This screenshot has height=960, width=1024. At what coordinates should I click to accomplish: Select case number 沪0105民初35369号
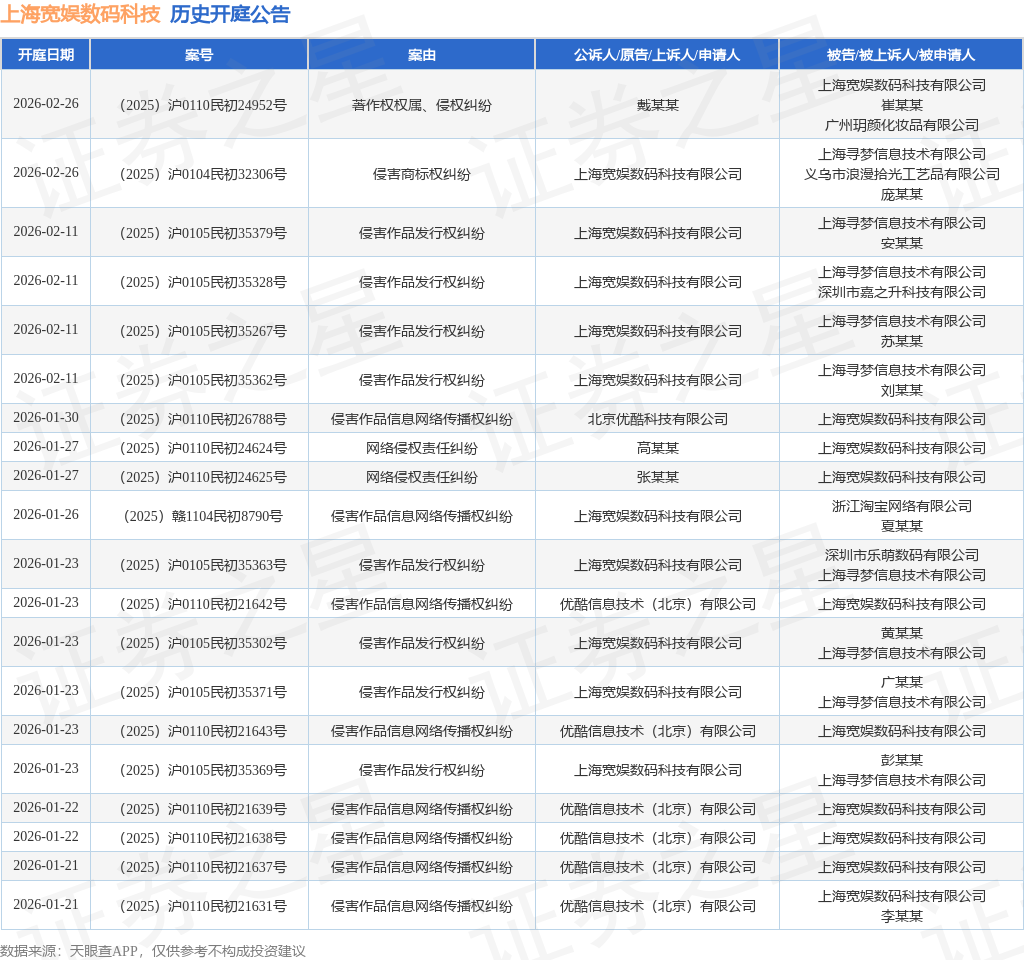tap(227, 770)
